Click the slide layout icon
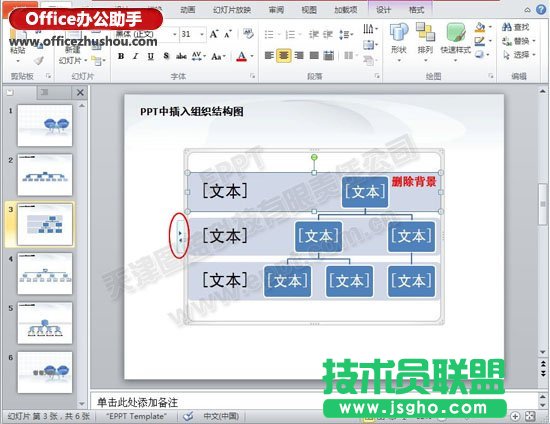The width and height of the screenshot is (550, 424). (x=96, y=47)
